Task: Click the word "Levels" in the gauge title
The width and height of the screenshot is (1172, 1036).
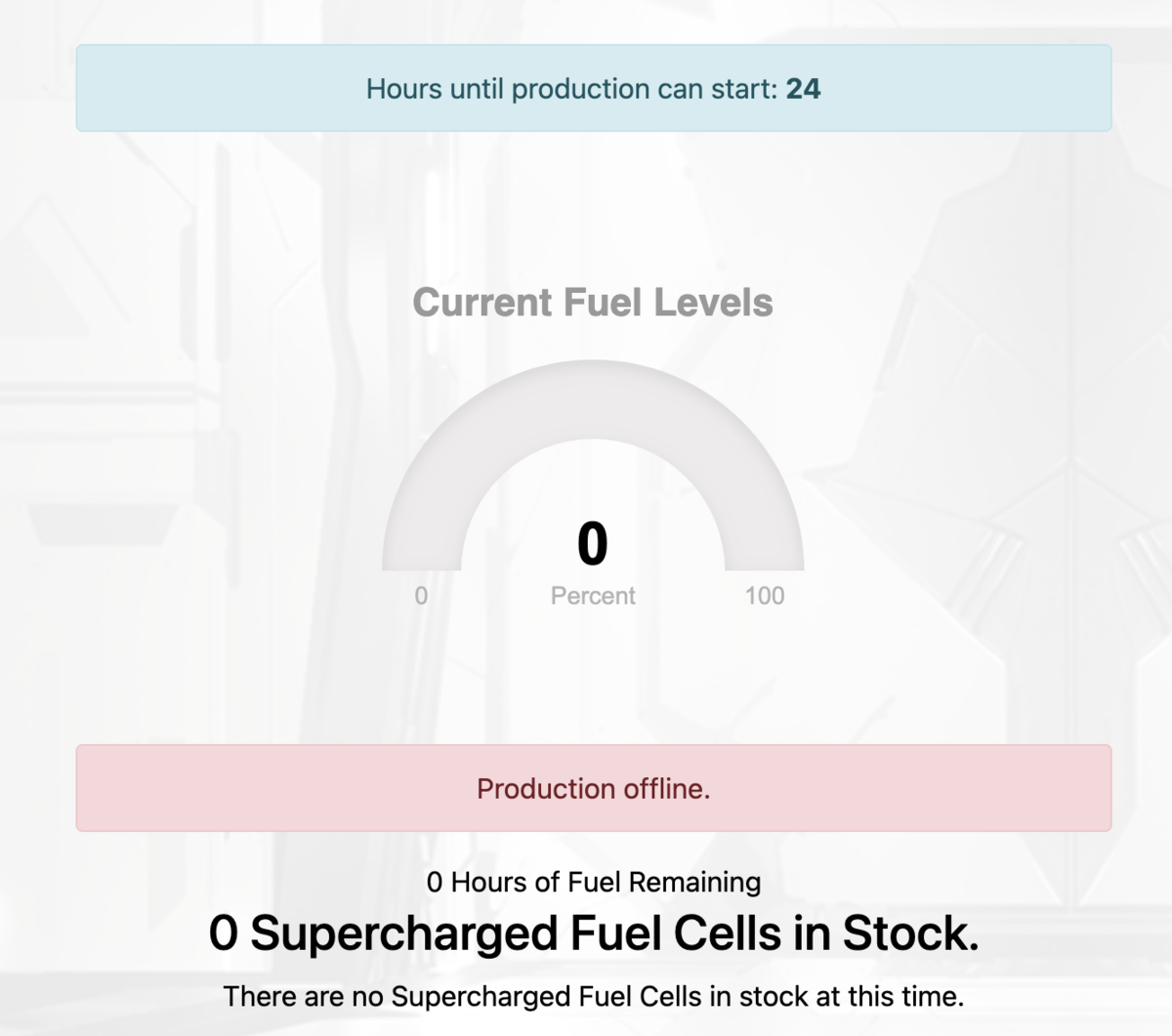Action: coord(714,303)
